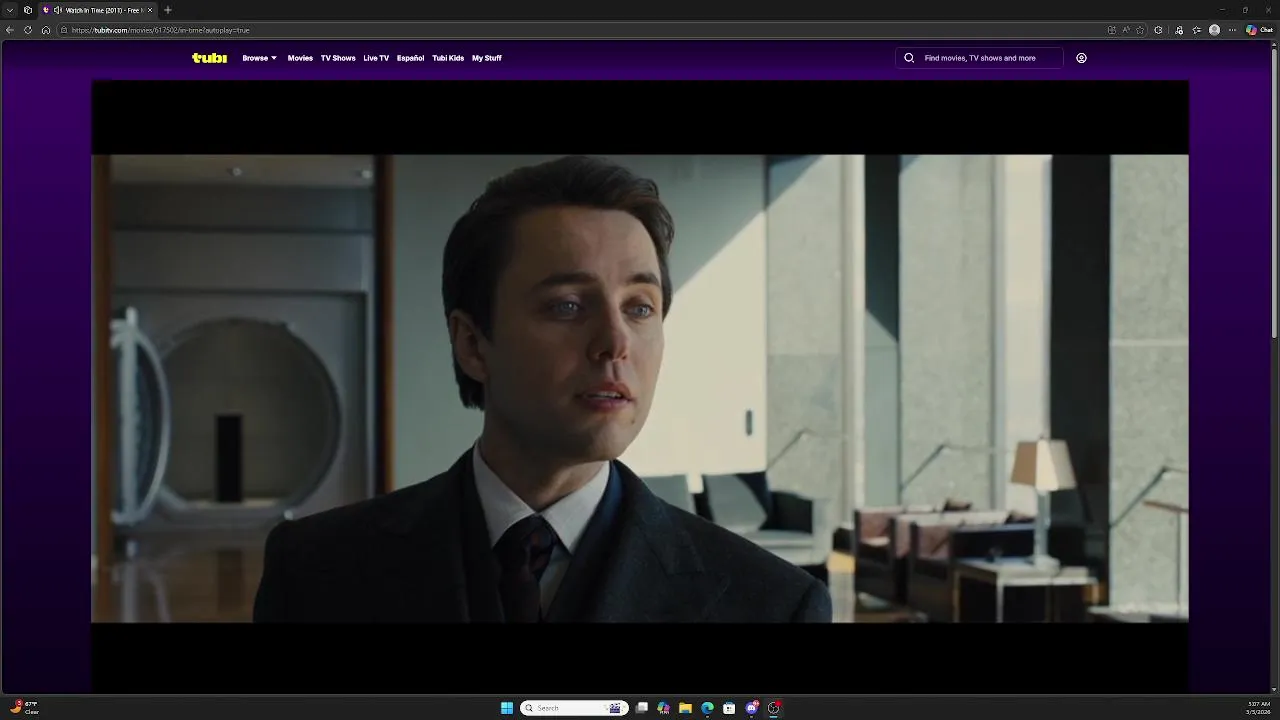1280x720 pixels.
Task: Switch to Microsoft Edge on the taskbar
Action: (x=707, y=708)
